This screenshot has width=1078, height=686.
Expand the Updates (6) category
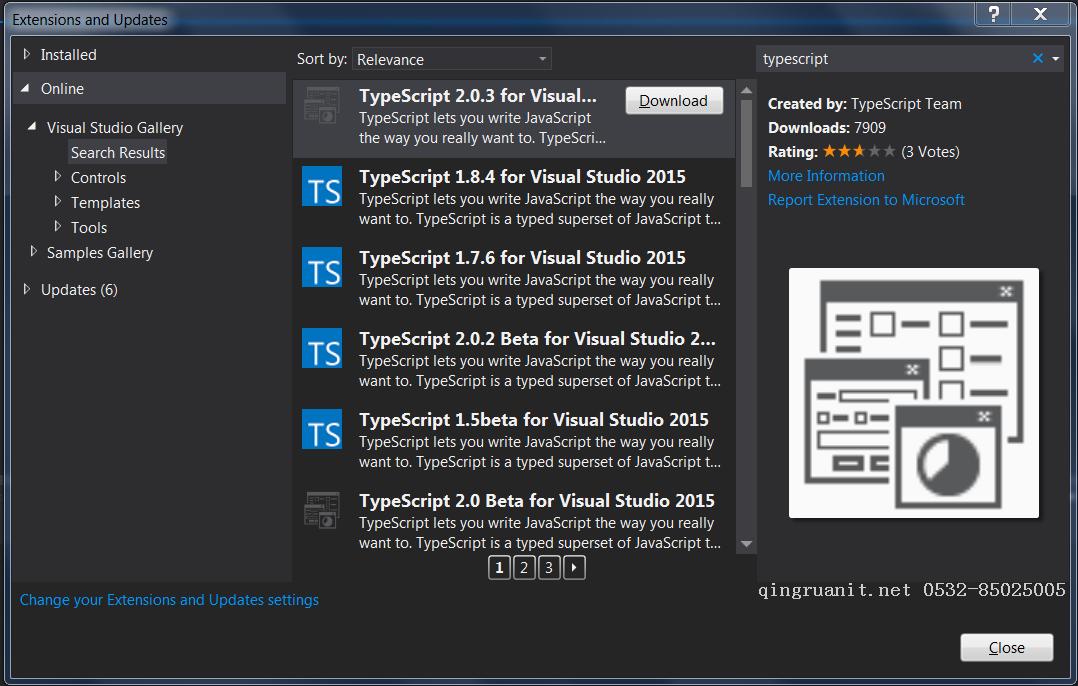click(27, 290)
